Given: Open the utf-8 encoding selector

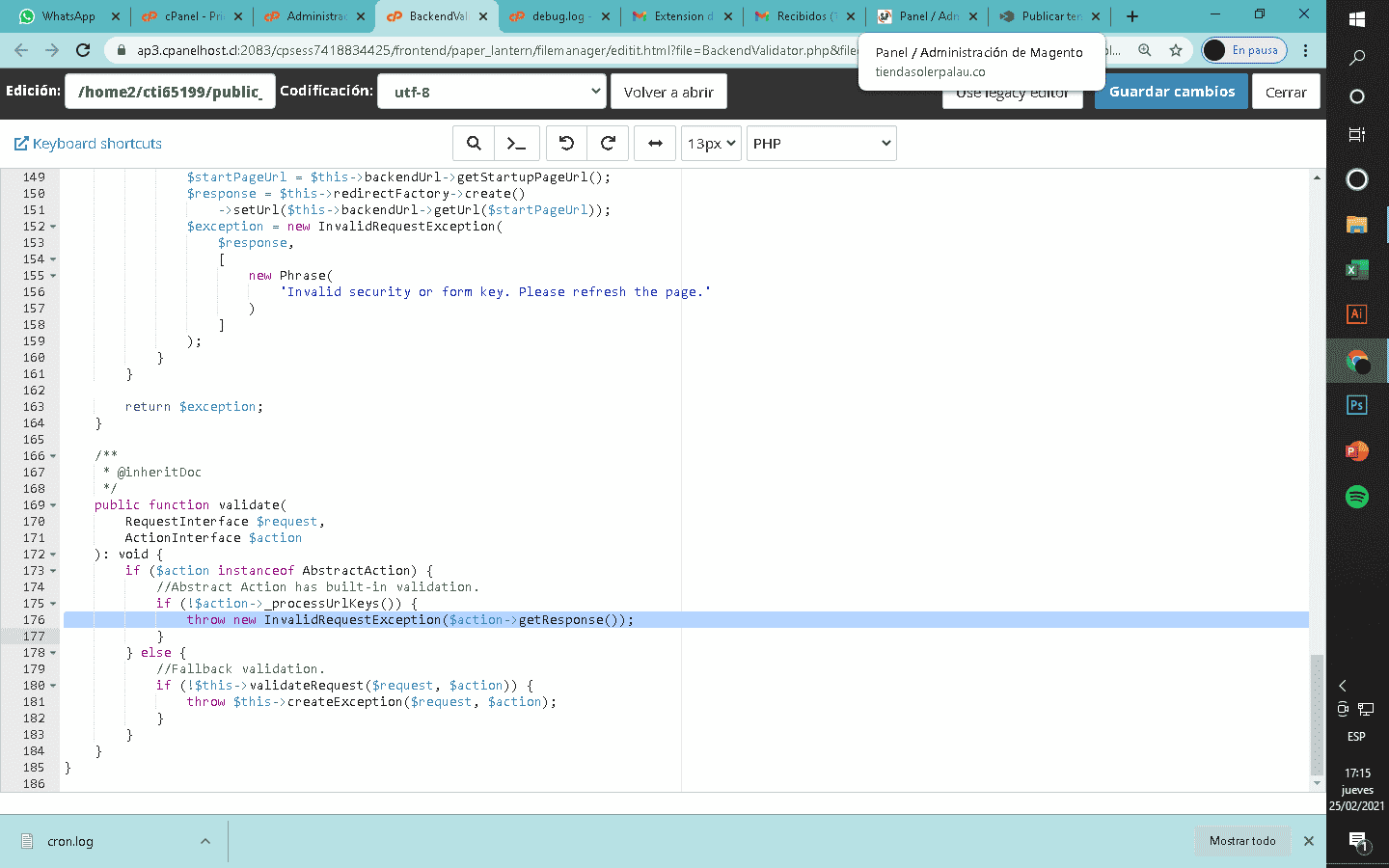Looking at the screenshot, I should pos(491,91).
